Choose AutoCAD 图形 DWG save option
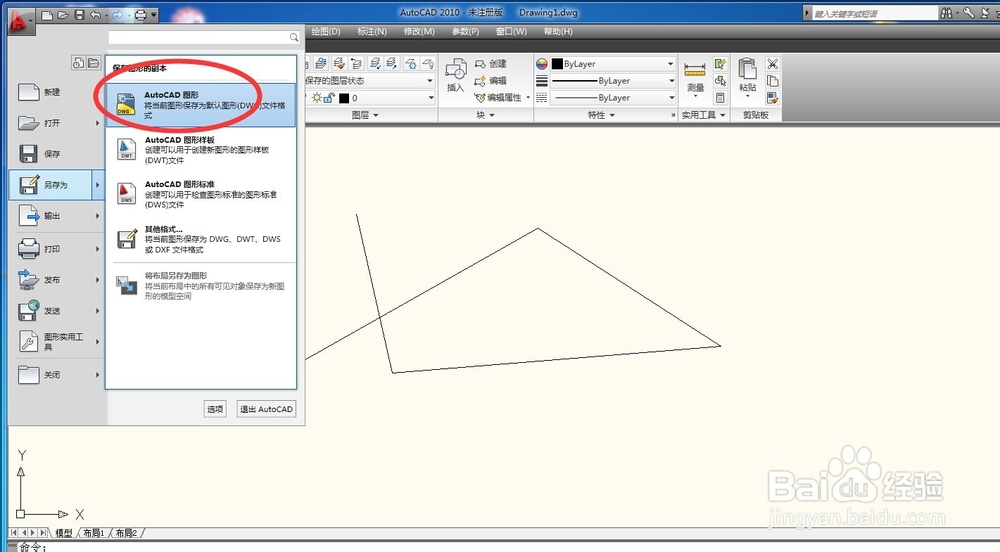The width and height of the screenshot is (1000, 552). coord(201,105)
